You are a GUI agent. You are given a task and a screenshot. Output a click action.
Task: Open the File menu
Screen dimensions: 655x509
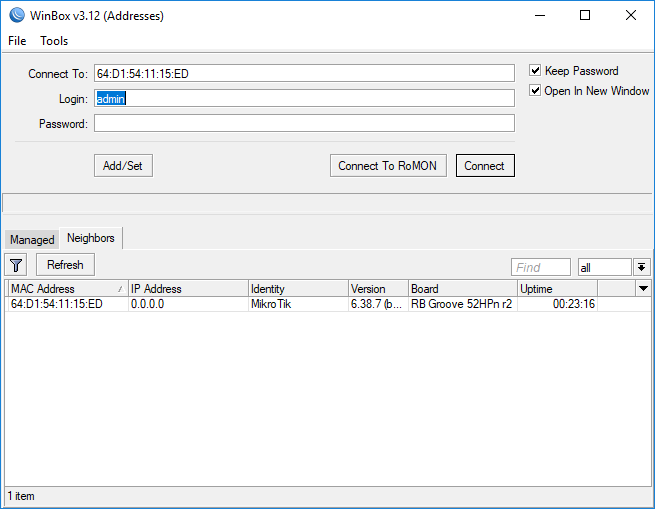(x=17, y=41)
